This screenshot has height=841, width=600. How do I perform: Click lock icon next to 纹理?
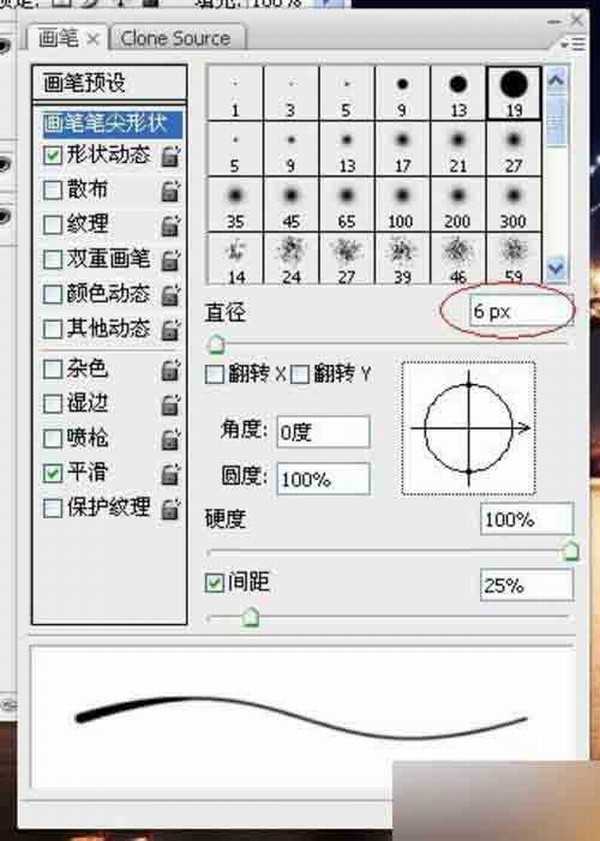pos(171,226)
